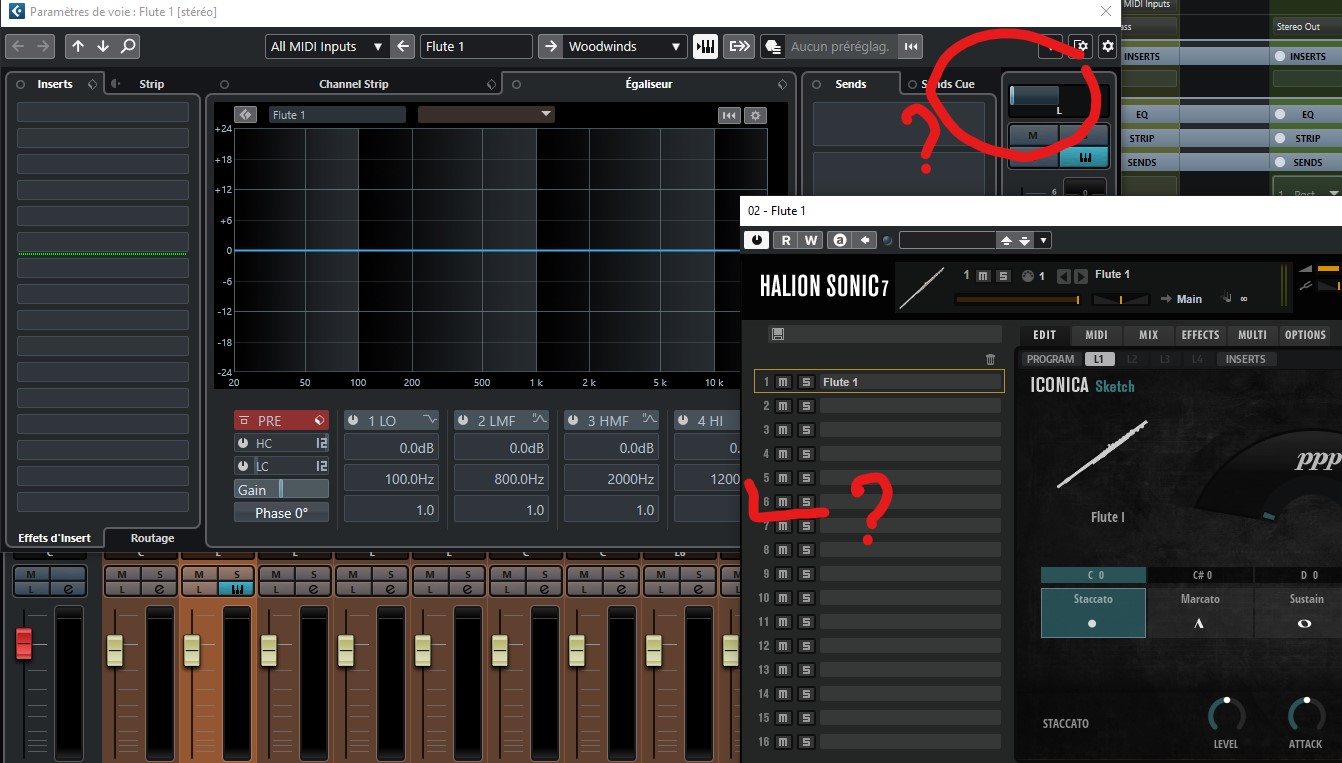Mute HALion slot 8
The width and height of the screenshot is (1342, 763).
pos(783,550)
